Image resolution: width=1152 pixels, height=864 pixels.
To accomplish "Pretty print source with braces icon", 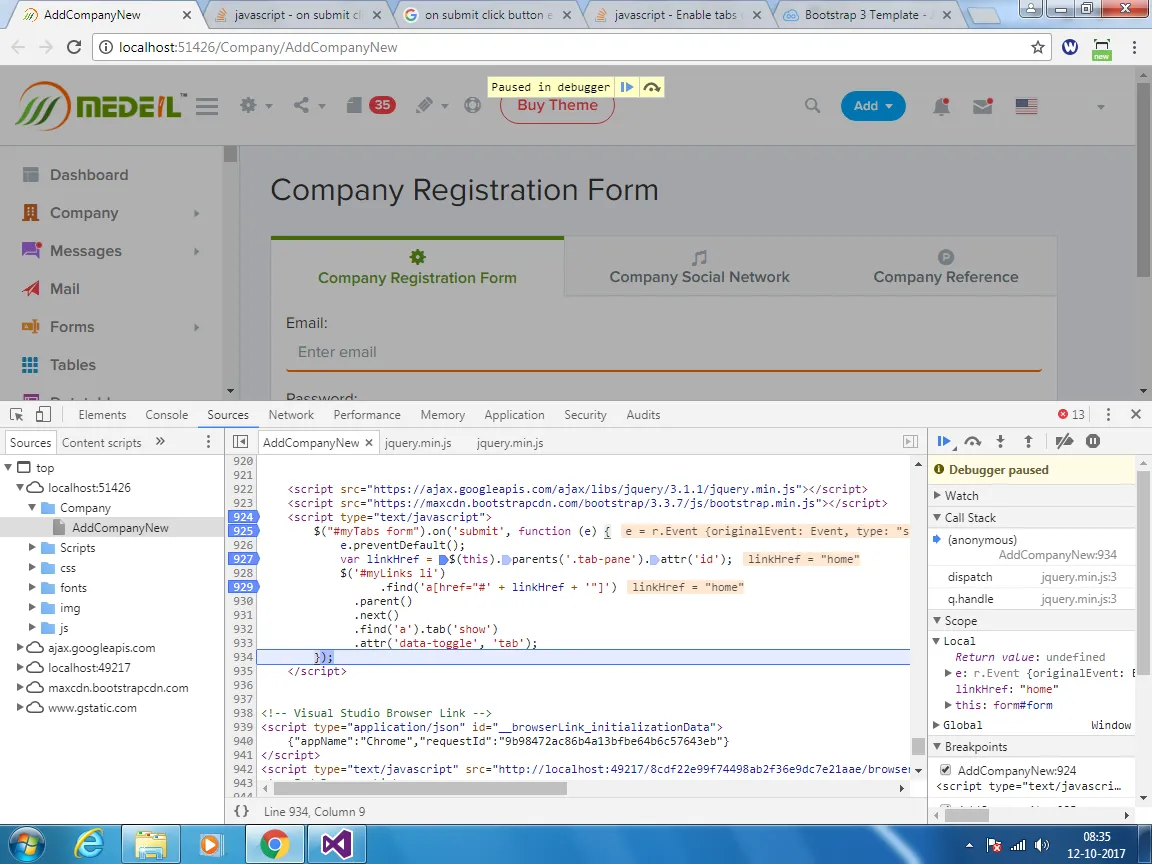I will coord(241,811).
